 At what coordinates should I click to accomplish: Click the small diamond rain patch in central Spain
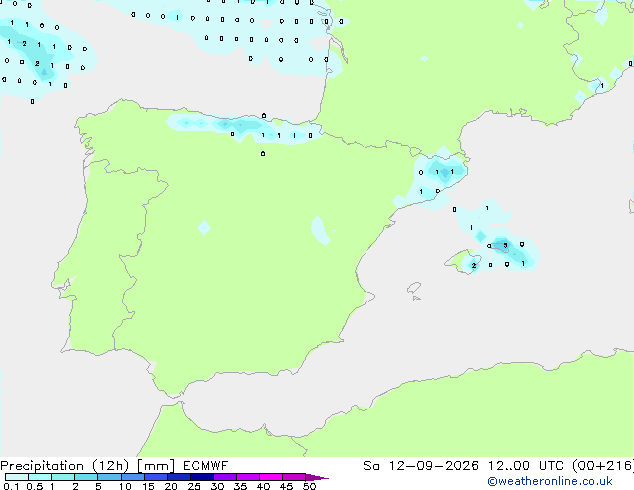click(204, 228)
